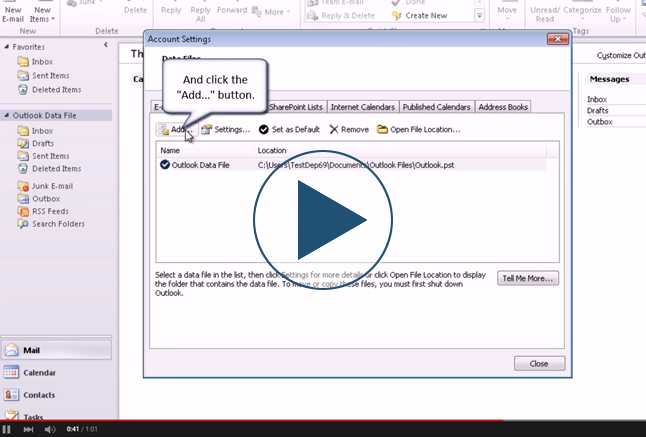
Task: Click New E-mail ribbon button
Action: (x=13, y=12)
